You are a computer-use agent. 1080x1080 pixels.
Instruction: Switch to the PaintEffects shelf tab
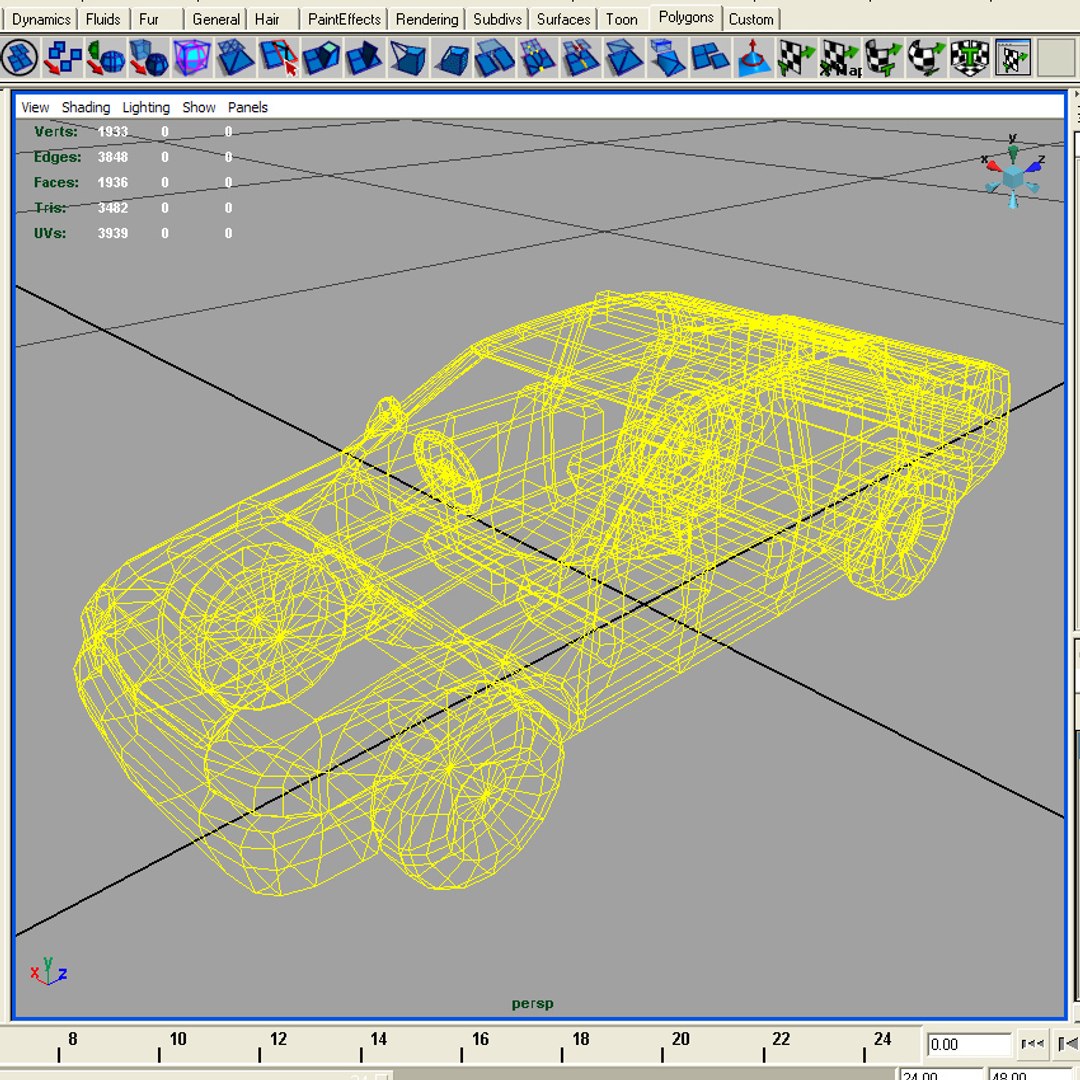(x=344, y=19)
